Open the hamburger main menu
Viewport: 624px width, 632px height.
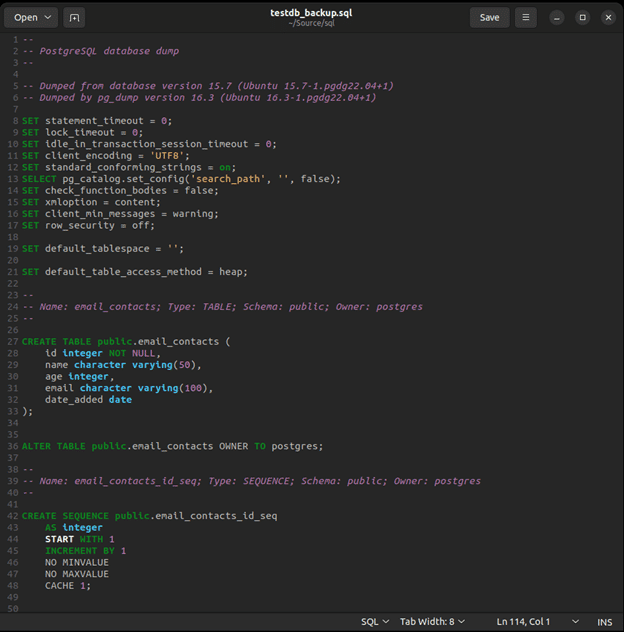pyautogui.click(x=525, y=17)
